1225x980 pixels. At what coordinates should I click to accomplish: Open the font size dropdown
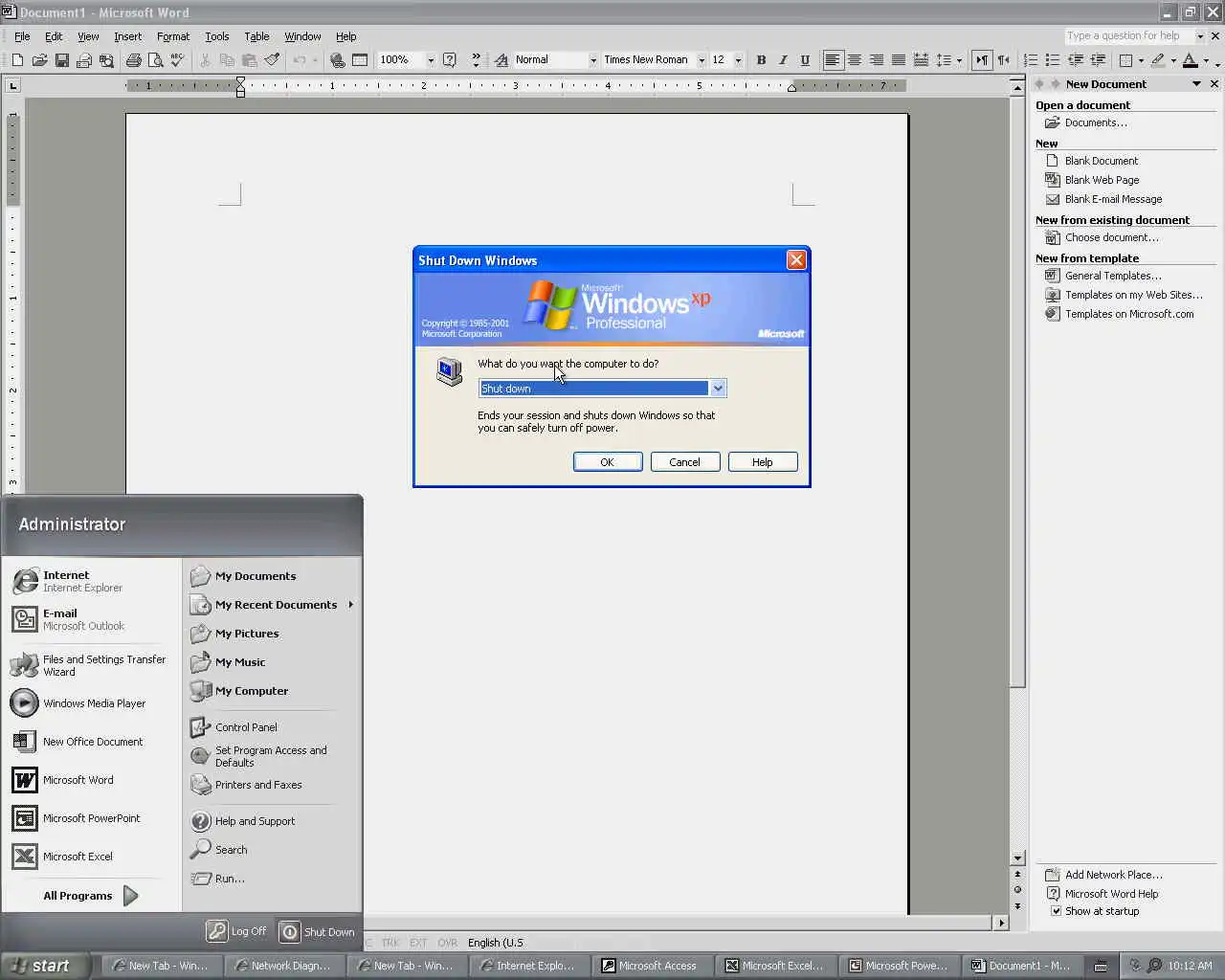[x=738, y=59]
